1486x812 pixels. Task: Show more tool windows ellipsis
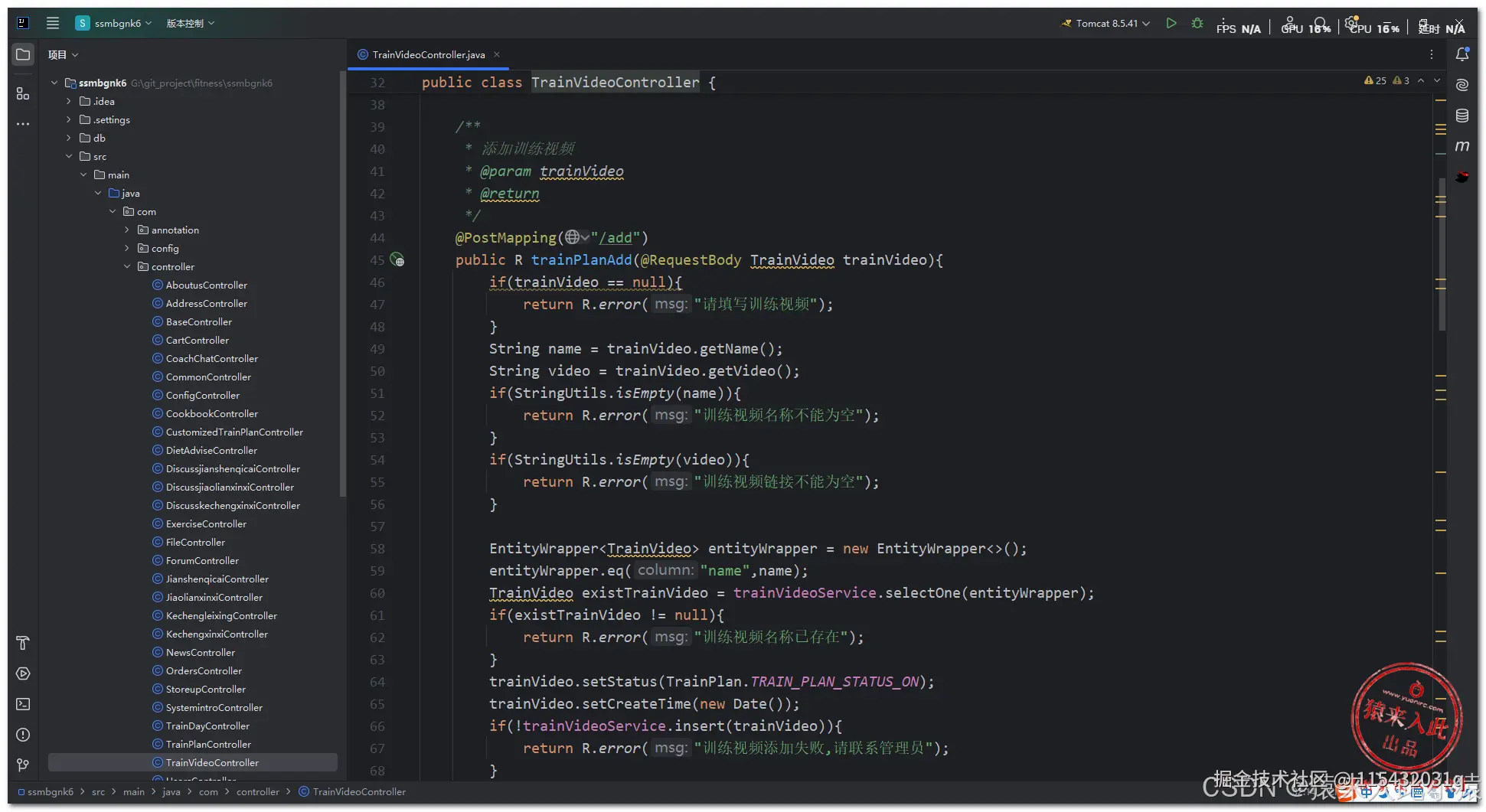click(x=23, y=124)
